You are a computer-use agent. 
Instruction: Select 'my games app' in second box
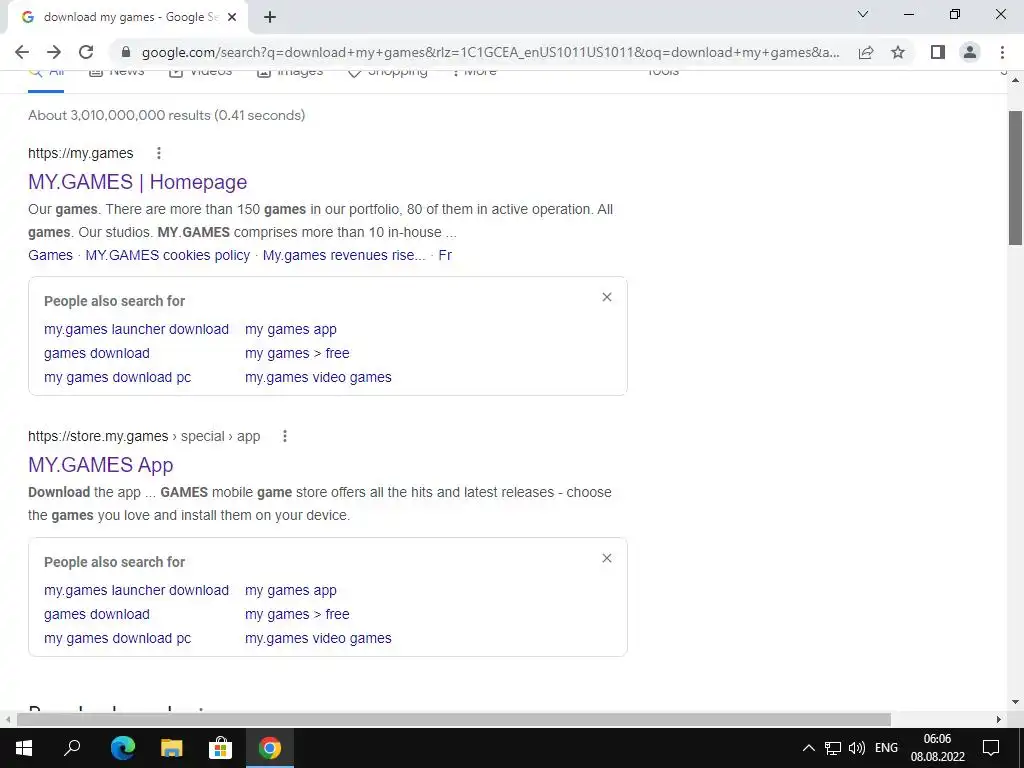click(291, 590)
